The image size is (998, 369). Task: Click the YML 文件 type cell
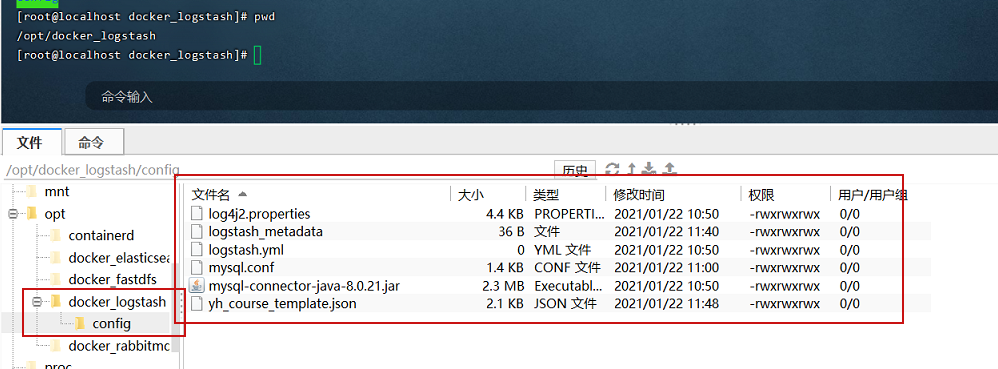point(563,250)
